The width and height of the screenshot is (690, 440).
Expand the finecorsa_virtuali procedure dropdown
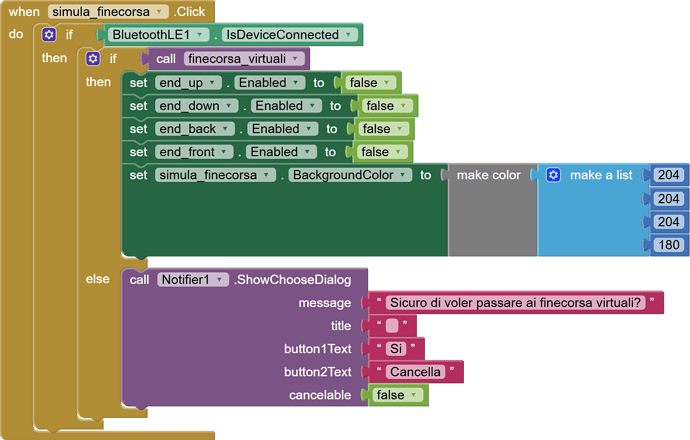295,59
